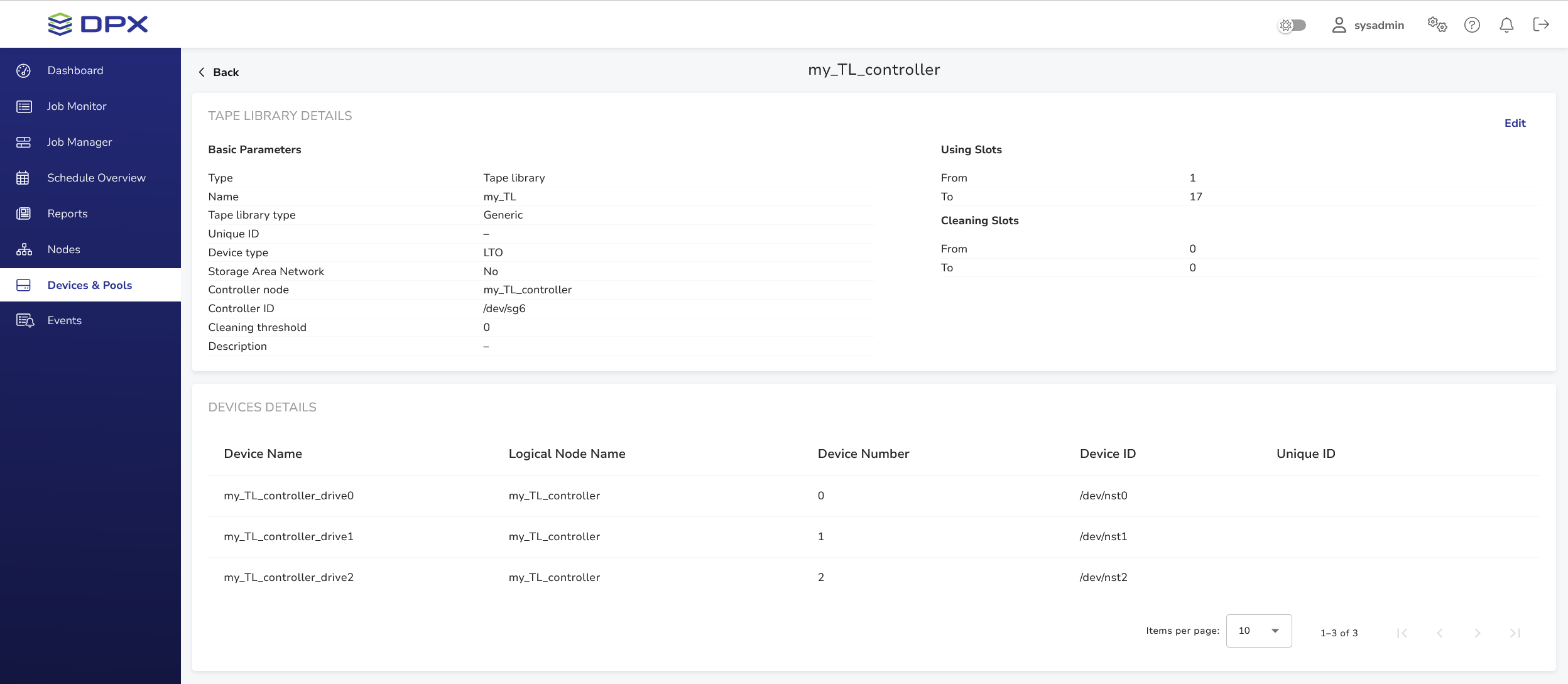Click the logout icon
The image size is (1568, 684).
pos(1541,25)
